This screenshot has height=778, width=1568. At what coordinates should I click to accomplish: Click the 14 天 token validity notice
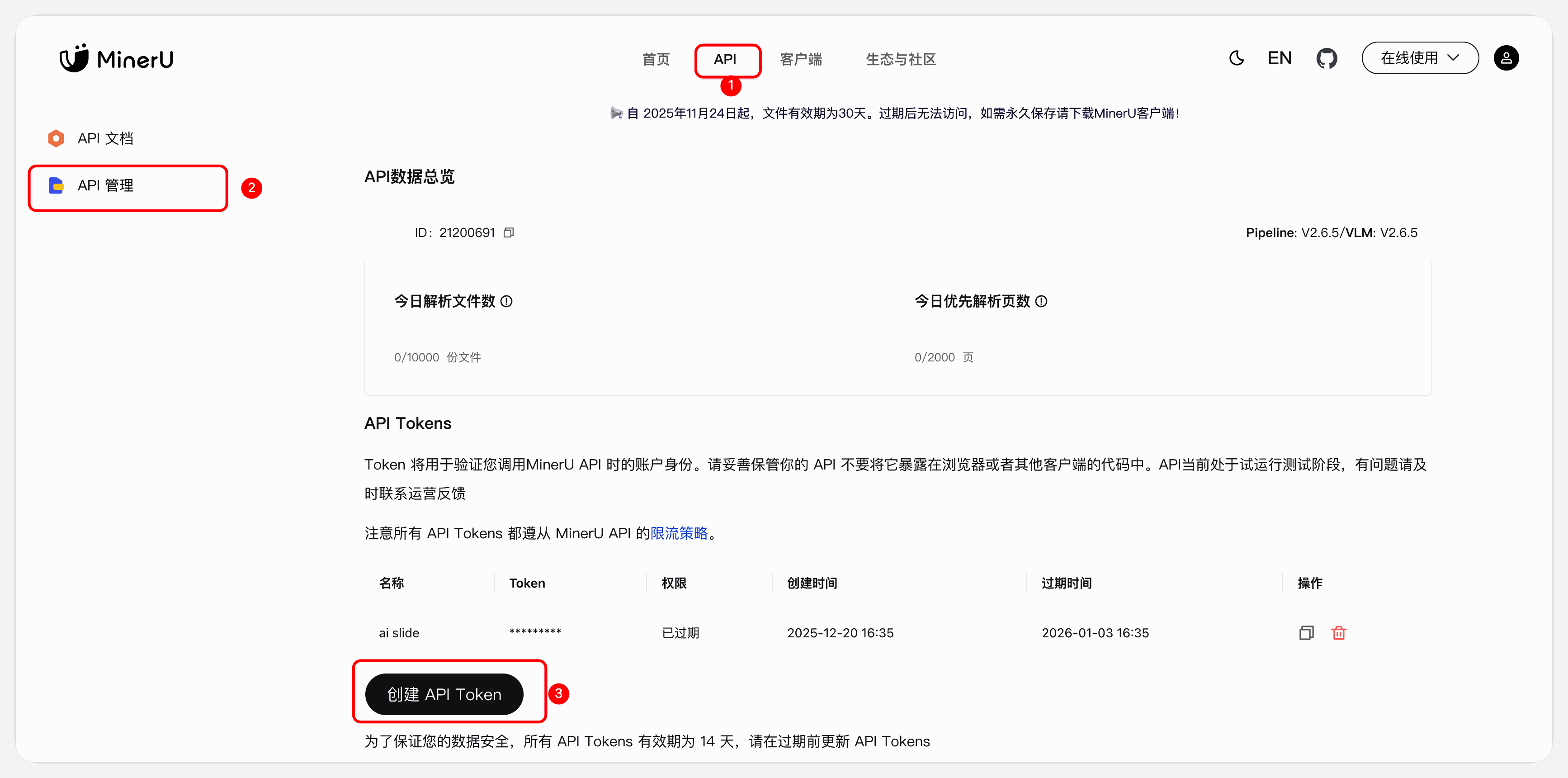[x=647, y=741]
